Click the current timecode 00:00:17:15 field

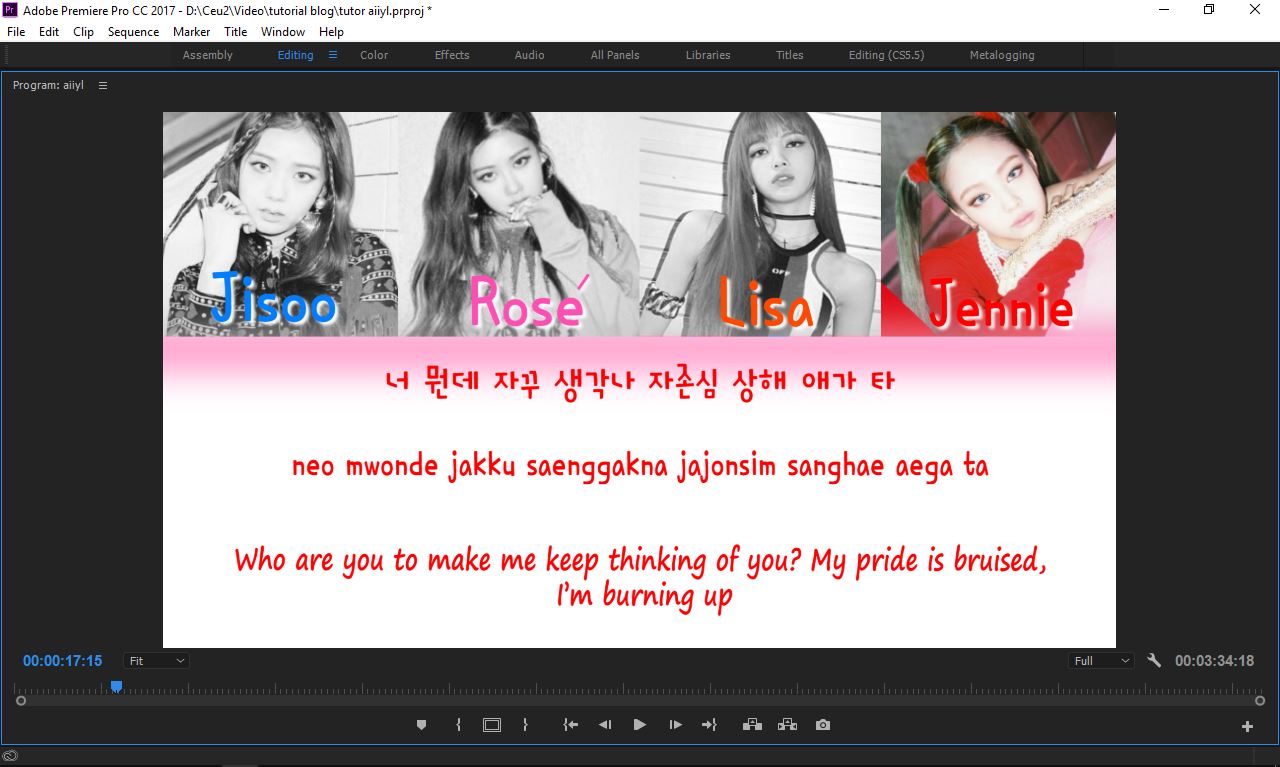63,661
